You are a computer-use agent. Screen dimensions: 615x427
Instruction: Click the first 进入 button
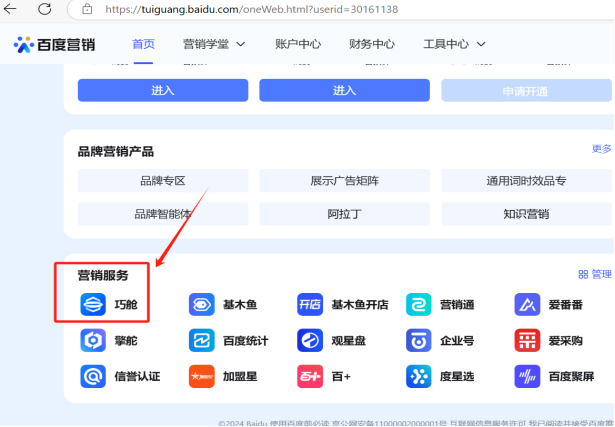coord(163,90)
